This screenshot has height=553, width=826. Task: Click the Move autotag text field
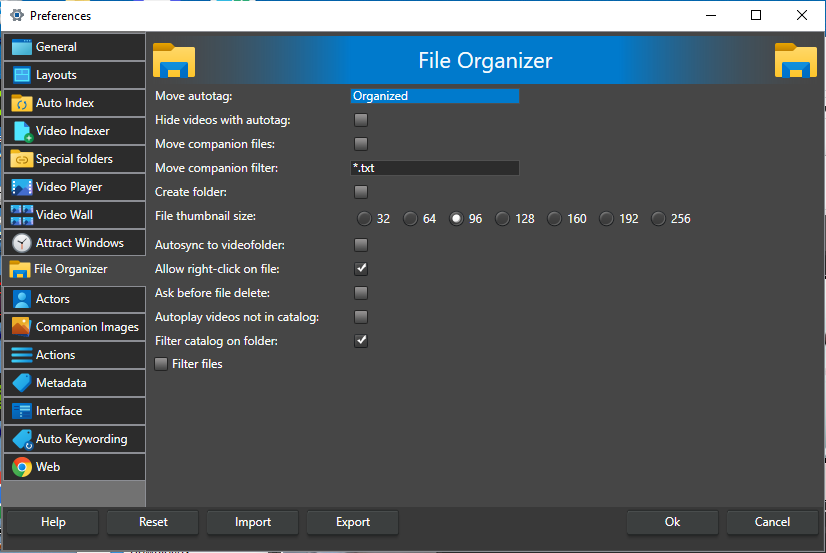tap(435, 96)
